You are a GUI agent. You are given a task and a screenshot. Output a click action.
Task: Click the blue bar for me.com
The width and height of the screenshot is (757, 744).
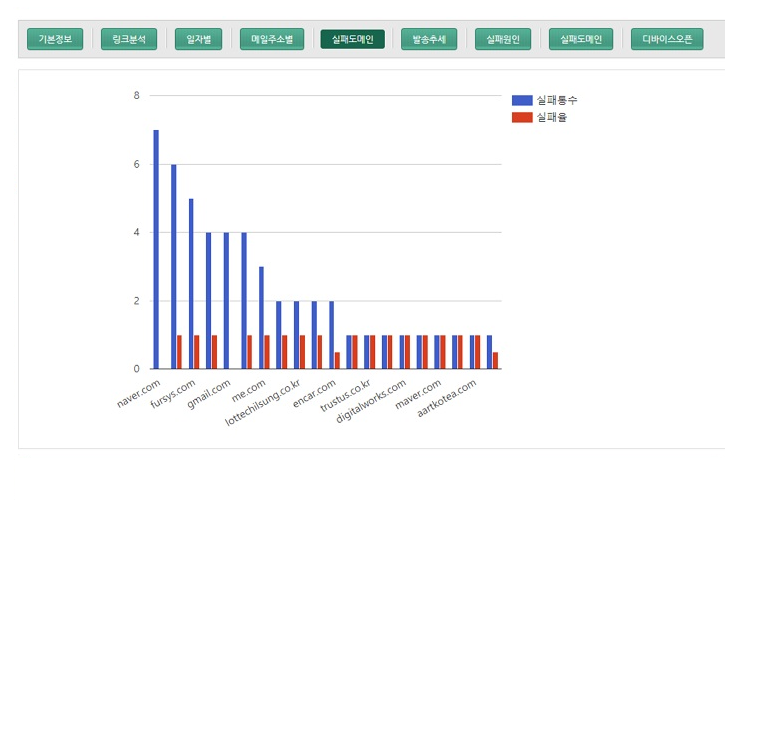coord(261,318)
